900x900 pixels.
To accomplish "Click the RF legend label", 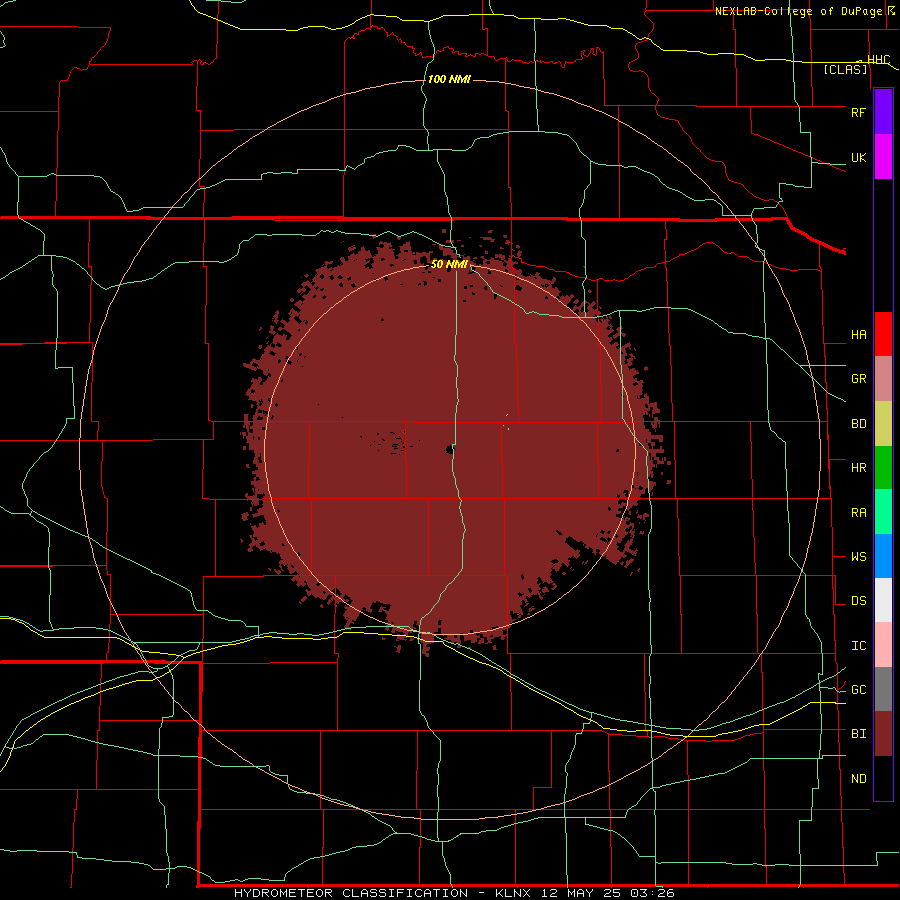I will [x=858, y=112].
